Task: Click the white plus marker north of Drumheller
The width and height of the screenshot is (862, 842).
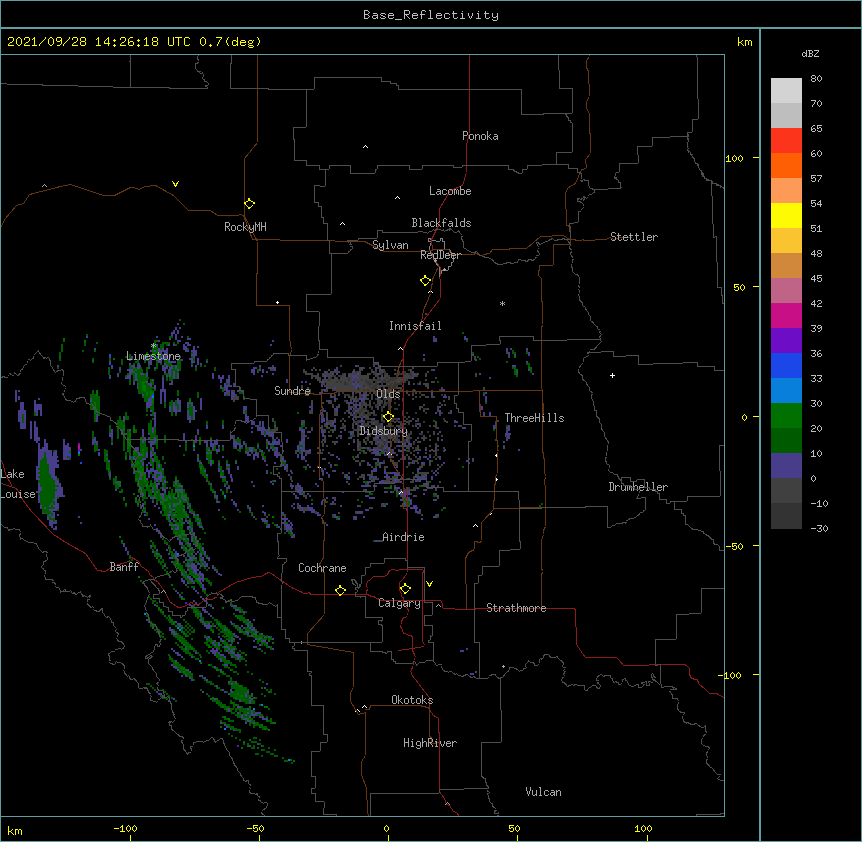Action: [x=612, y=375]
